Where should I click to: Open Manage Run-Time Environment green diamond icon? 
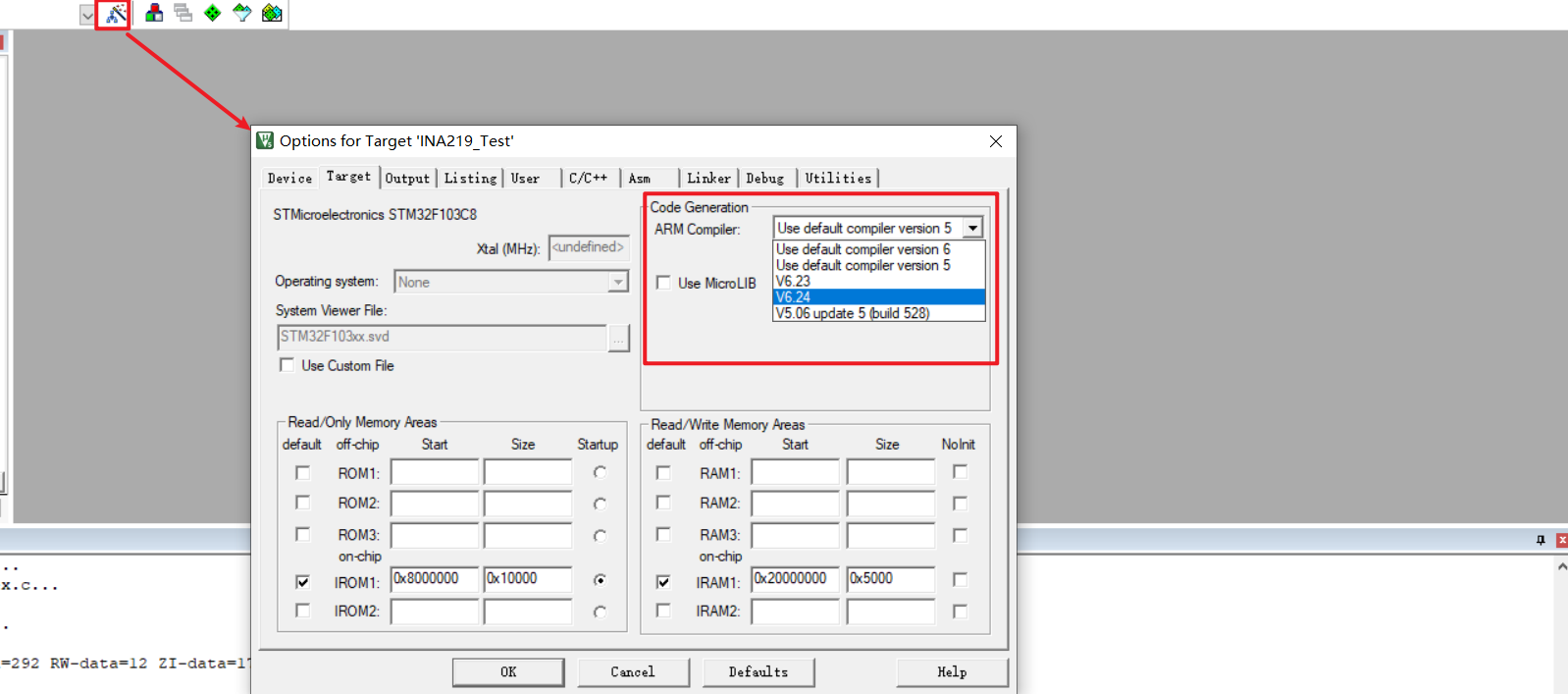pos(212,13)
